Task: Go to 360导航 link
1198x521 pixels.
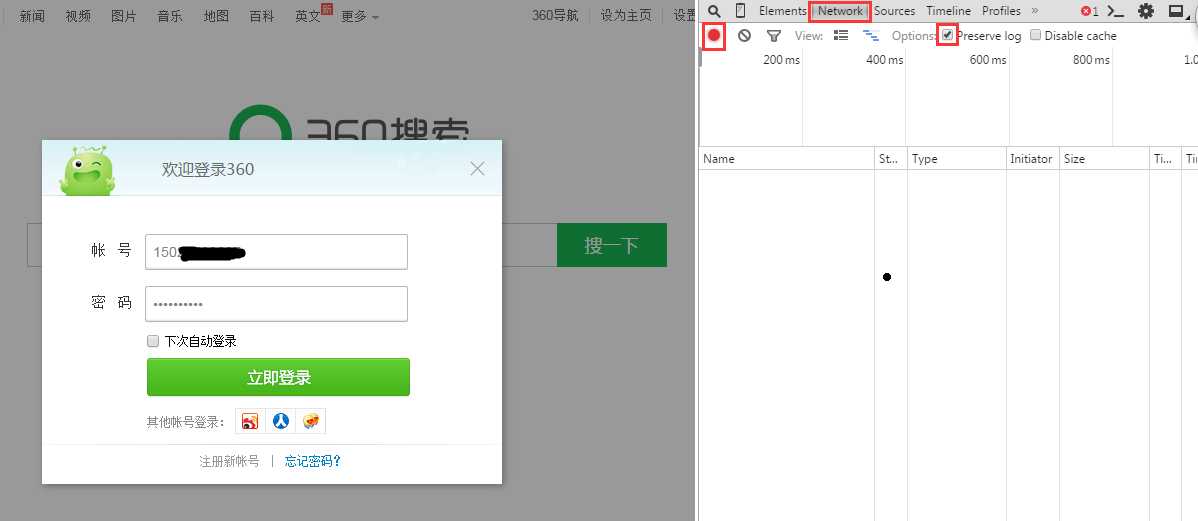Action: tap(555, 16)
